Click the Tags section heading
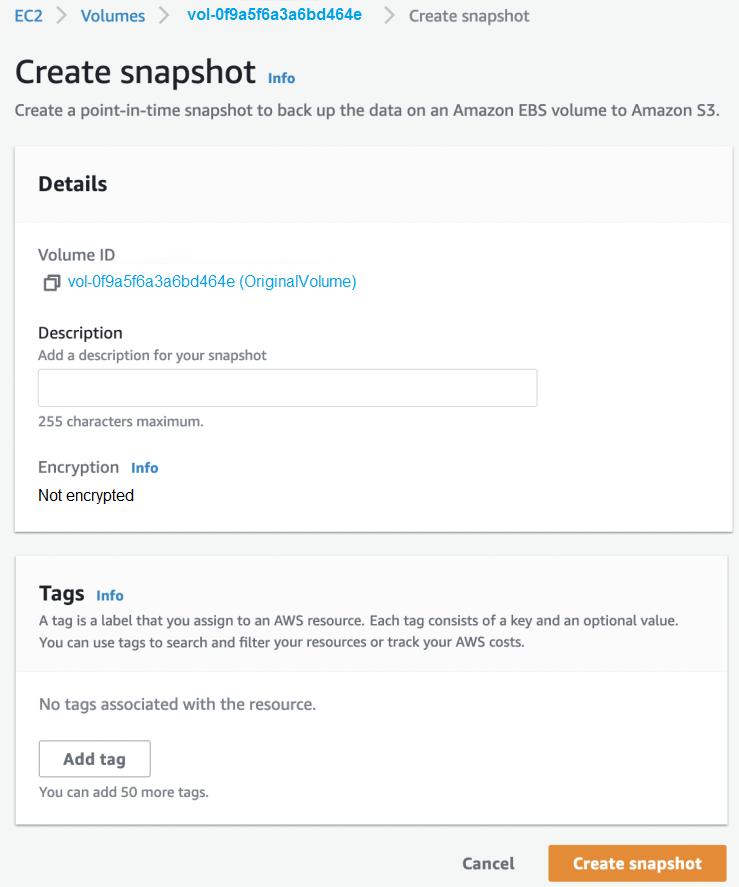Viewport: 739px width, 887px height. [62, 594]
